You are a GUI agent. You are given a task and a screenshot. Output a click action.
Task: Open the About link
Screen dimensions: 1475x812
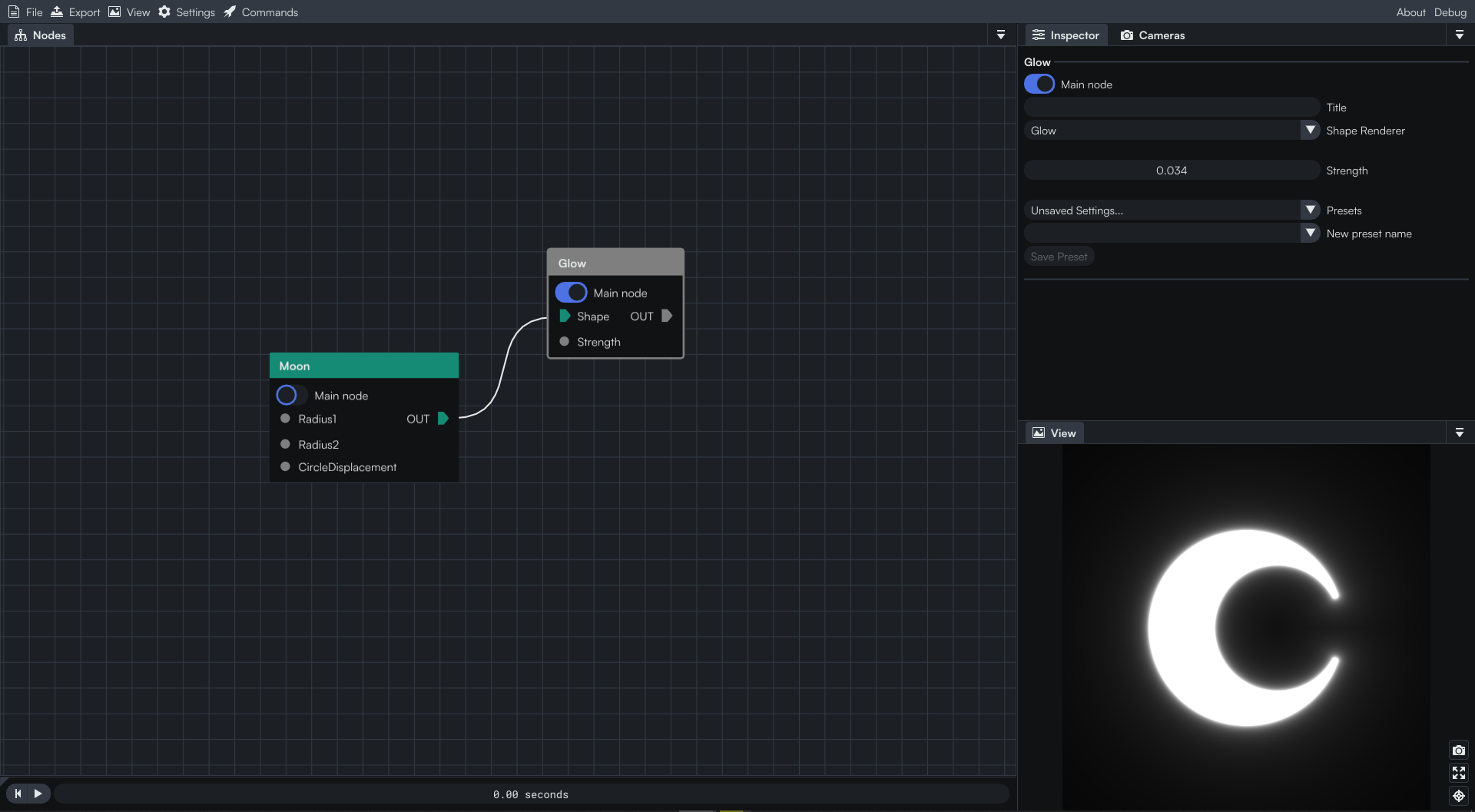pyautogui.click(x=1410, y=12)
